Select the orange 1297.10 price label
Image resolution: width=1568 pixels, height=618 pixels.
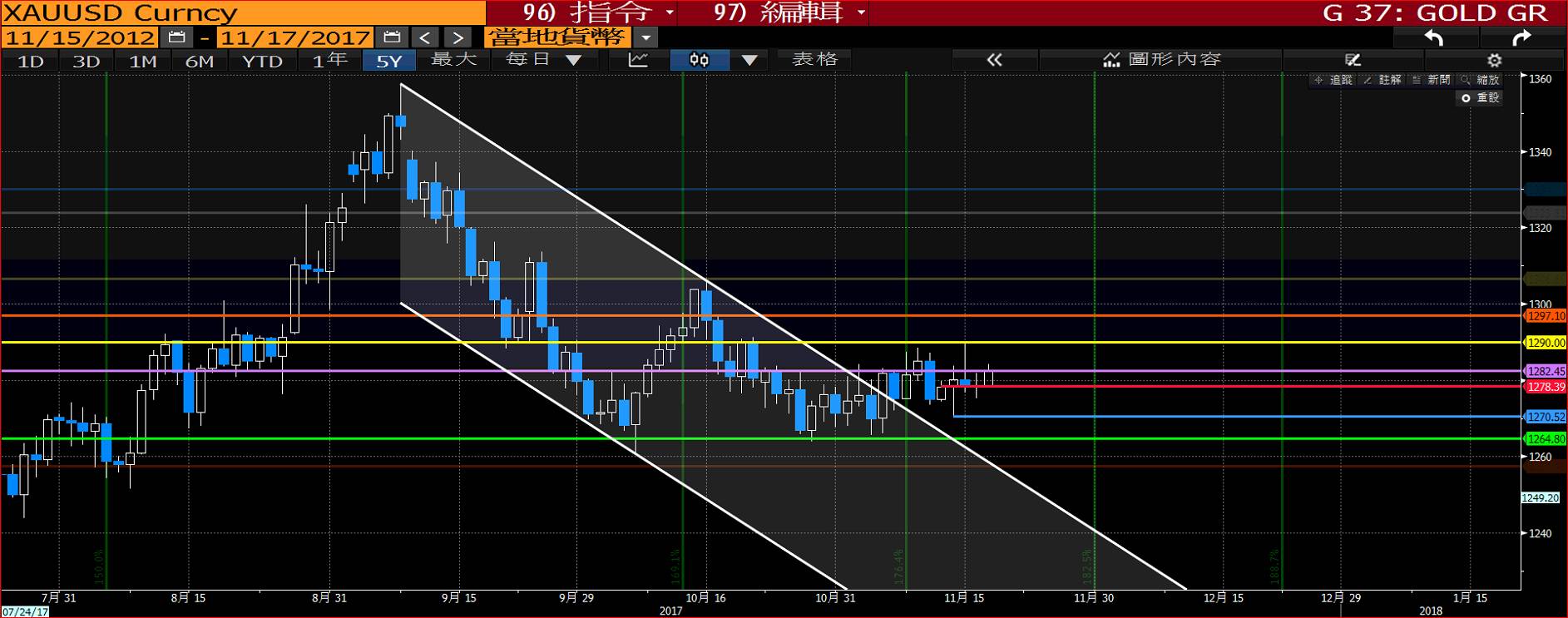click(1546, 316)
